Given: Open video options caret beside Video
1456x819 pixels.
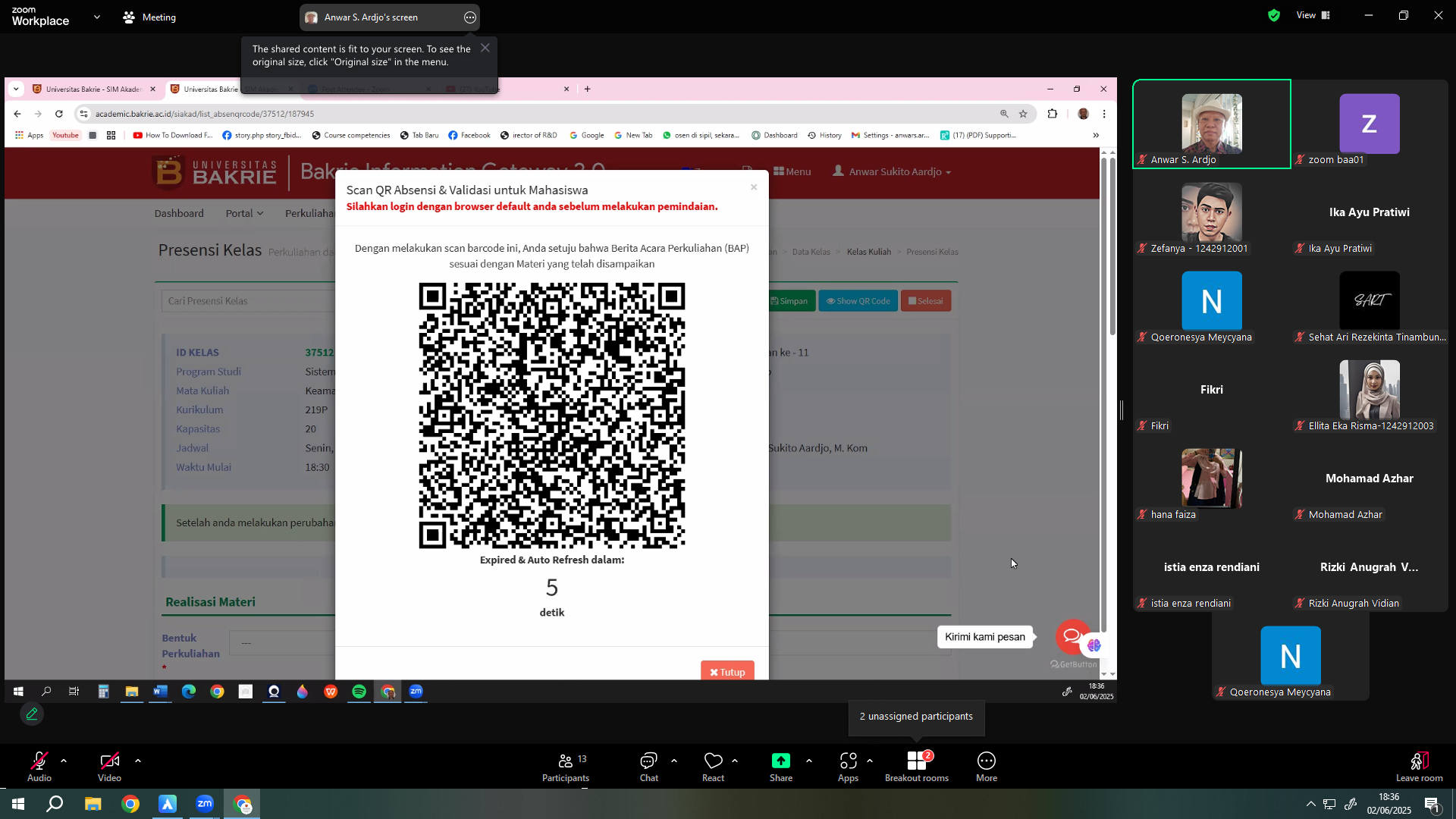Looking at the screenshot, I should point(138,760).
